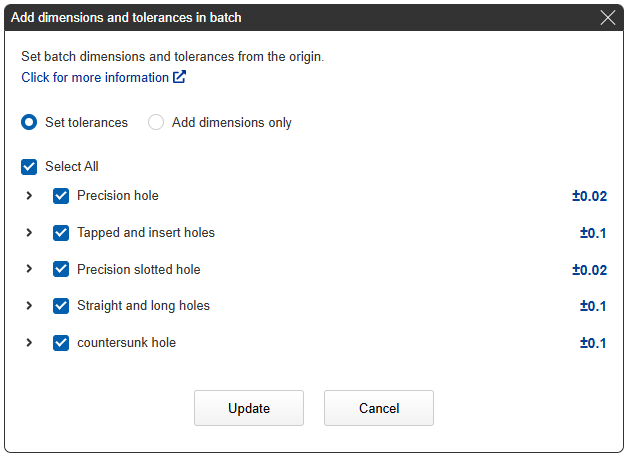The width and height of the screenshot is (628, 458).
Task: Toggle the countersunk hole checkbox
Action: [x=61, y=342]
